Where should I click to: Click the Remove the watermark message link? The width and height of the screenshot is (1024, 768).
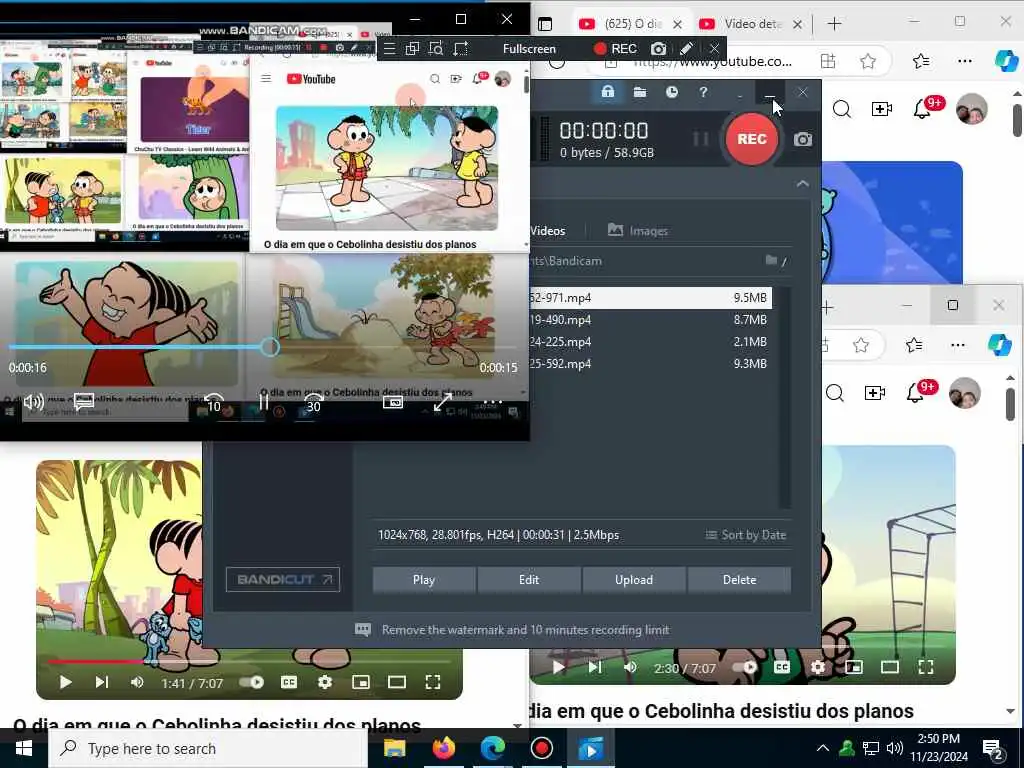[x=525, y=630]
